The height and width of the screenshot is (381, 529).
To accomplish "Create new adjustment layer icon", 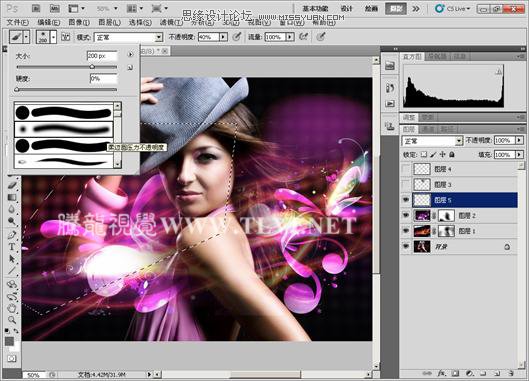I will tap(470, 373).
